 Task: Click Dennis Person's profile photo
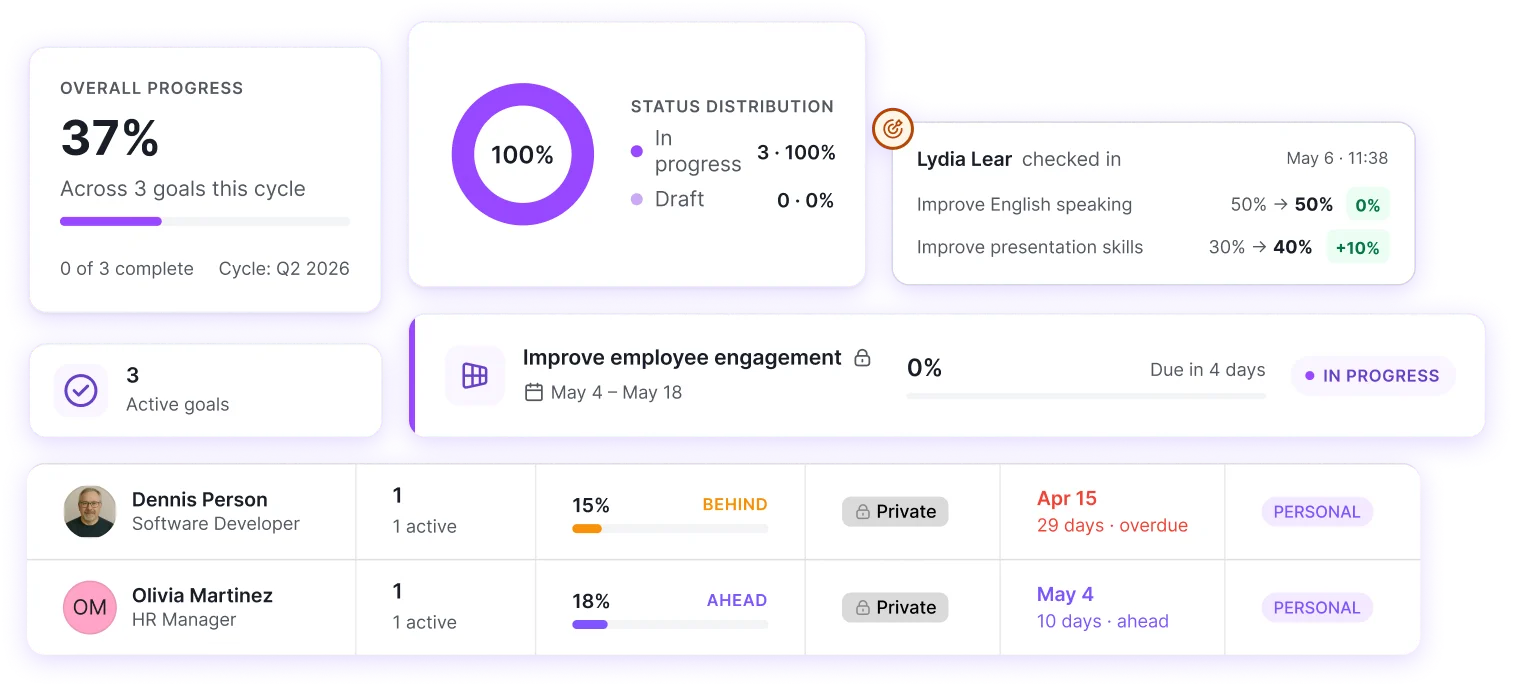[90, 511]
